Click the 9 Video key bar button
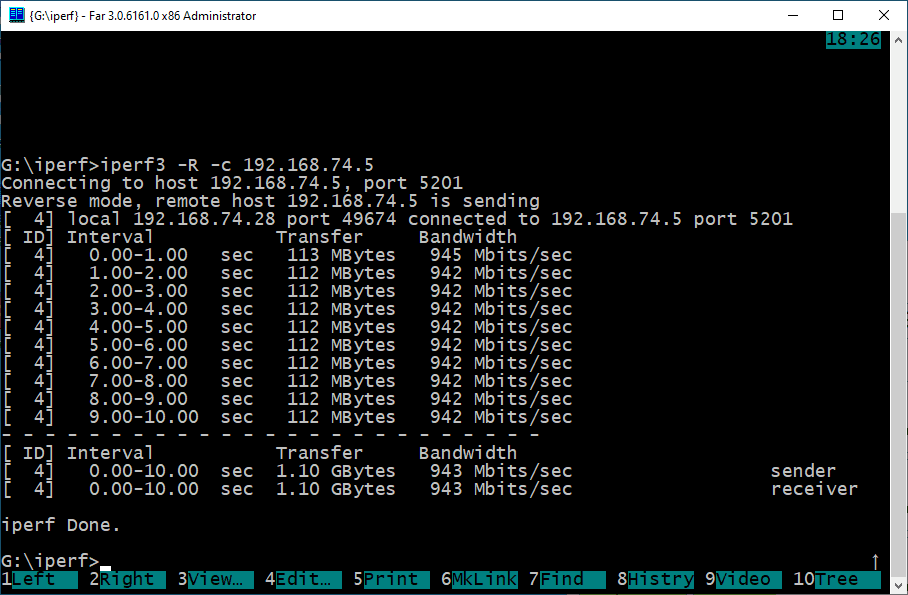The width and height of the screenshot is (908, 595). tap(743, 579)
